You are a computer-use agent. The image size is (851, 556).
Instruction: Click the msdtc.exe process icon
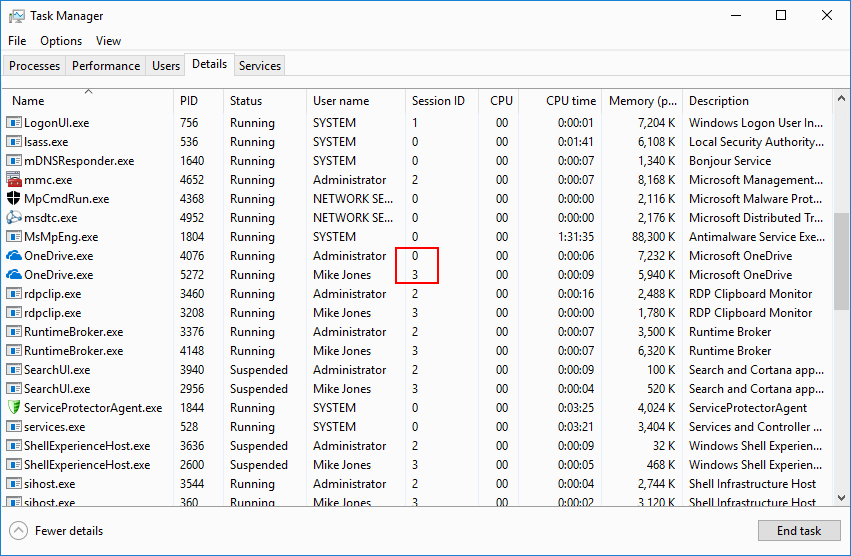(x=14, y=218)
